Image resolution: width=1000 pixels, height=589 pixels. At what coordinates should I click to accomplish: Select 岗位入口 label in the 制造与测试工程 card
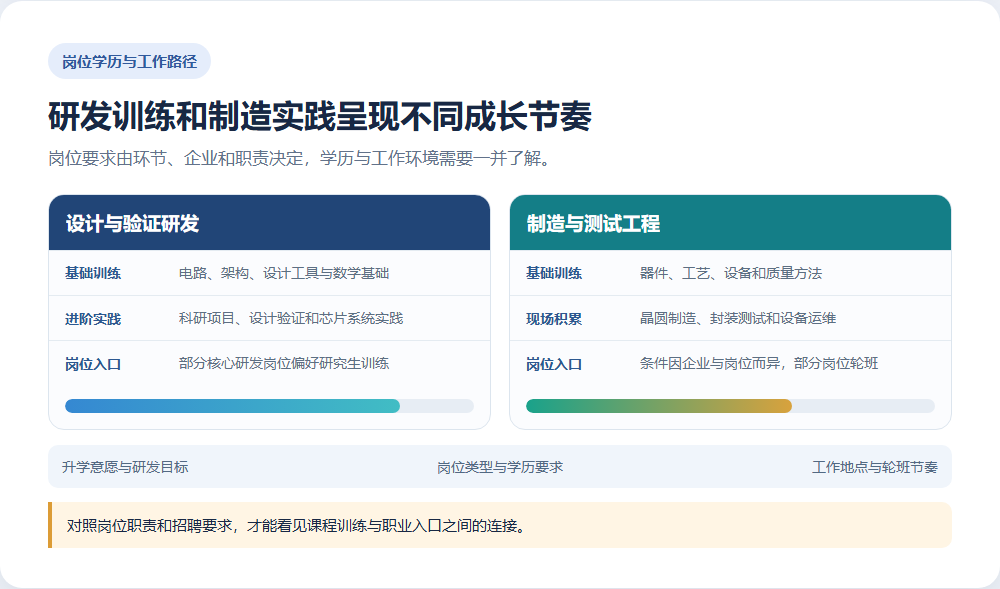click(554, 364)
